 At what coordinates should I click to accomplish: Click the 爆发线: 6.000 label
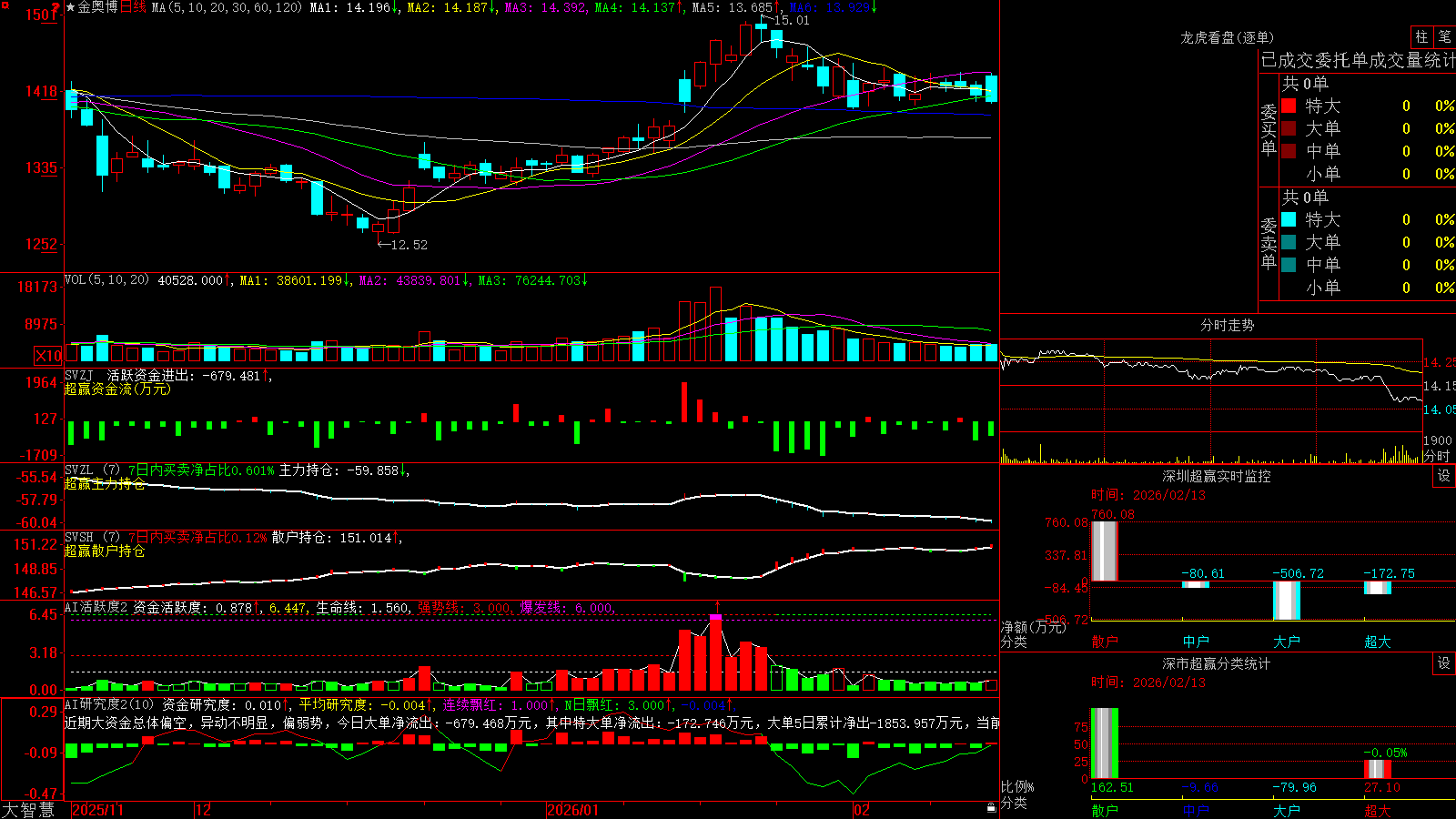point(567,607)
